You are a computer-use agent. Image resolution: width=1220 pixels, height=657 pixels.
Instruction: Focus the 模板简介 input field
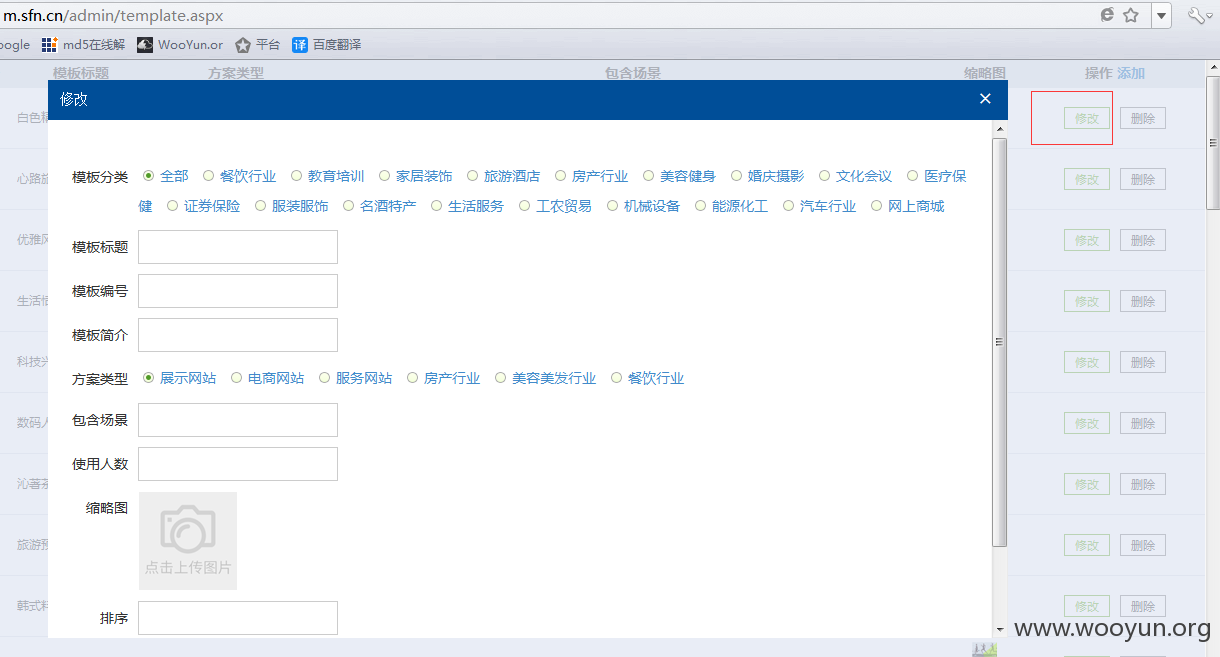(238, 335)
